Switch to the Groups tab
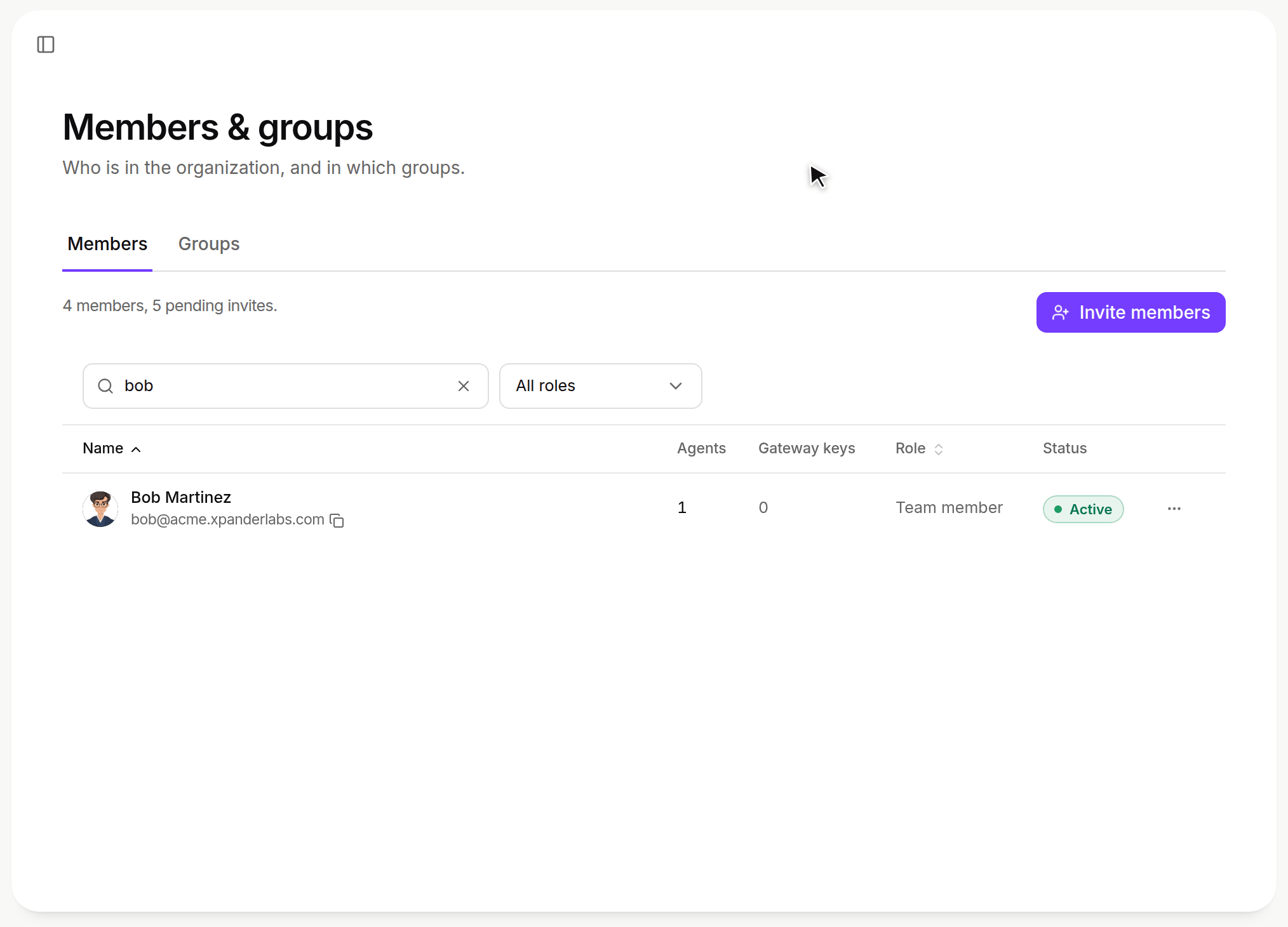The height and width of the screenshot is (927, 1288). pos(209,244)
